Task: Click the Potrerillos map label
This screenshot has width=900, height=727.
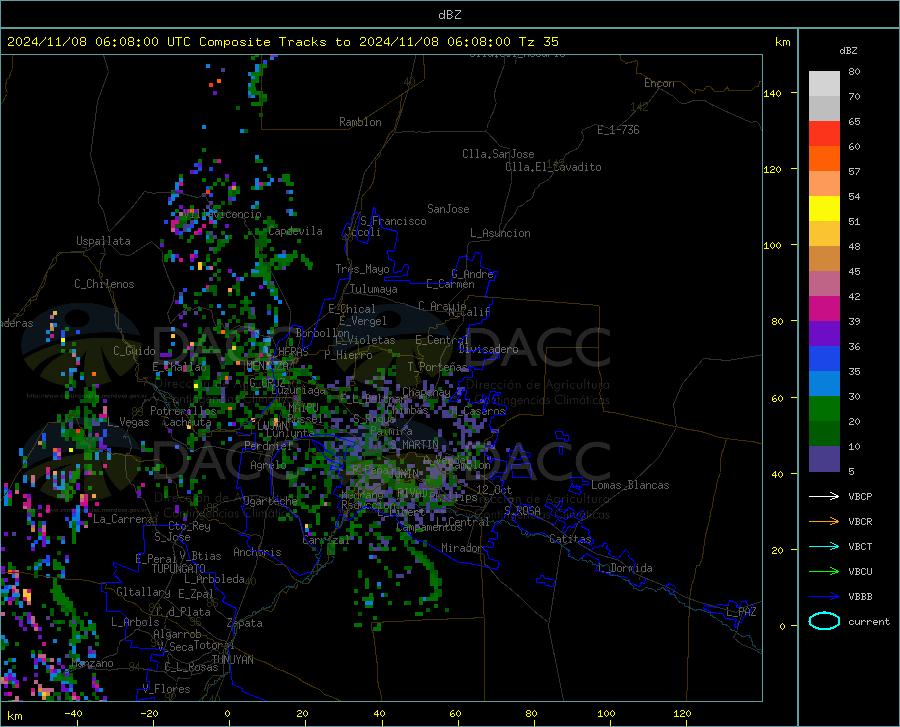Action: [183, 411]
